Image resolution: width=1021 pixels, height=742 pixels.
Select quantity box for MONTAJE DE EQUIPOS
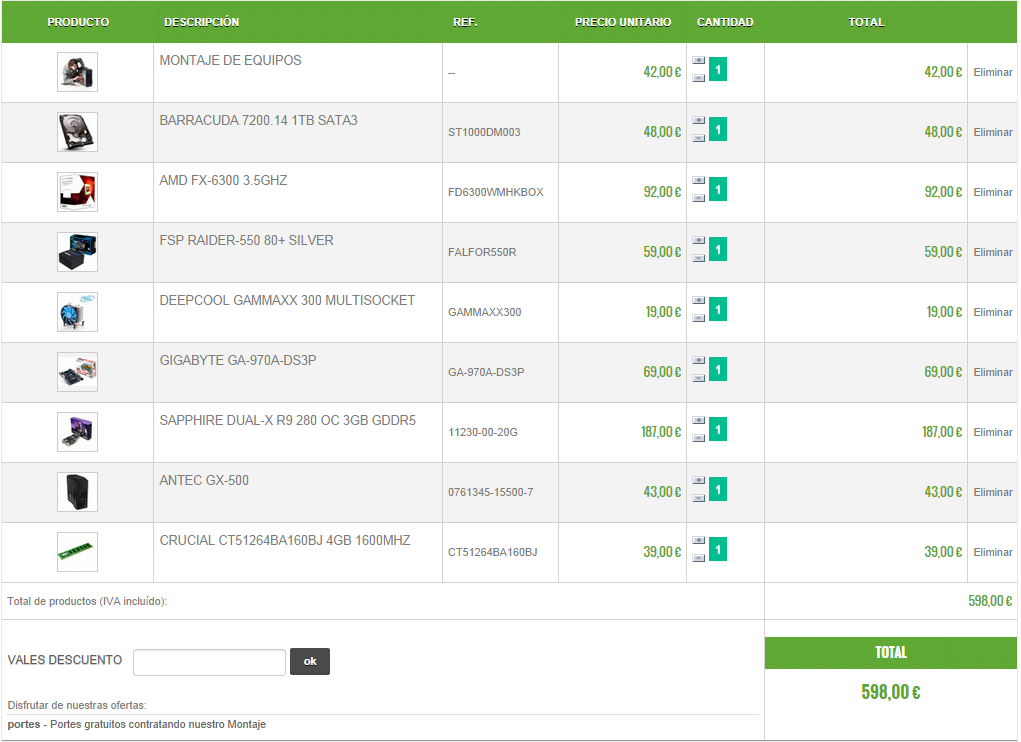coord(718,69)
